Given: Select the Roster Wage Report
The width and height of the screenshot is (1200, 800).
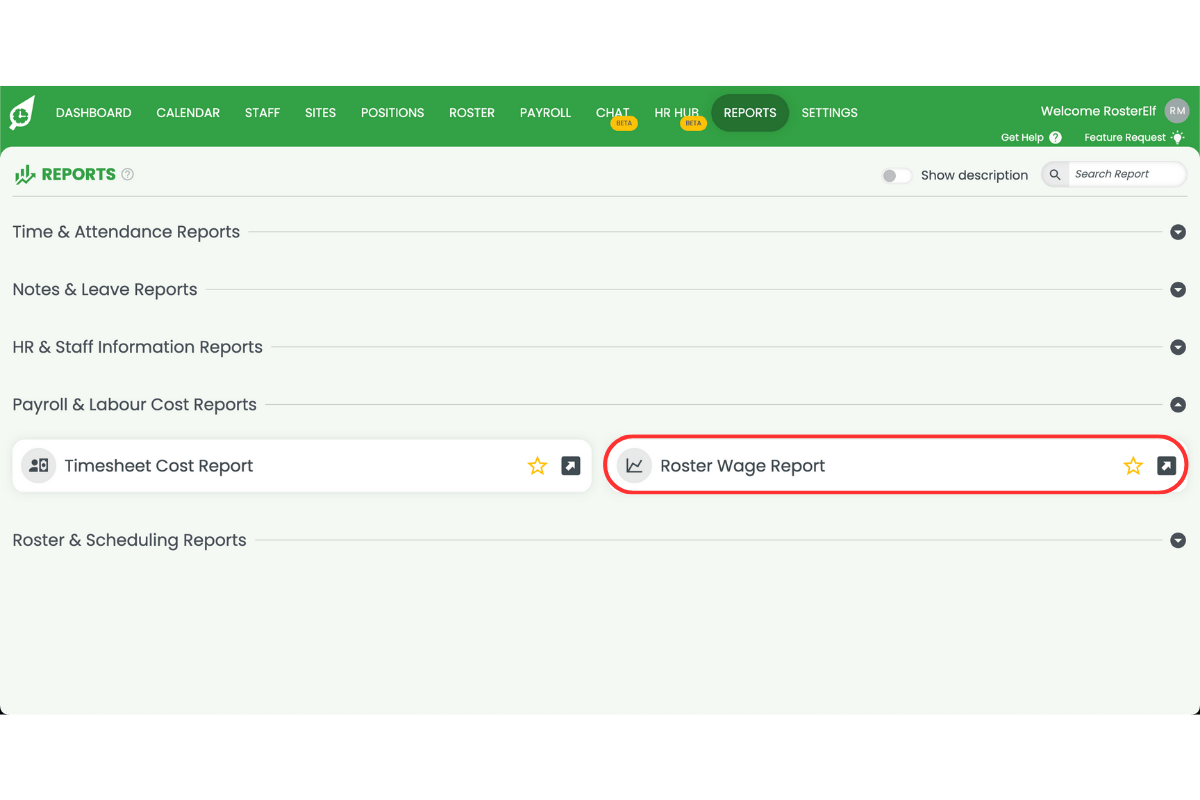Looking at the screenshot, I should [x=742, y=465].
